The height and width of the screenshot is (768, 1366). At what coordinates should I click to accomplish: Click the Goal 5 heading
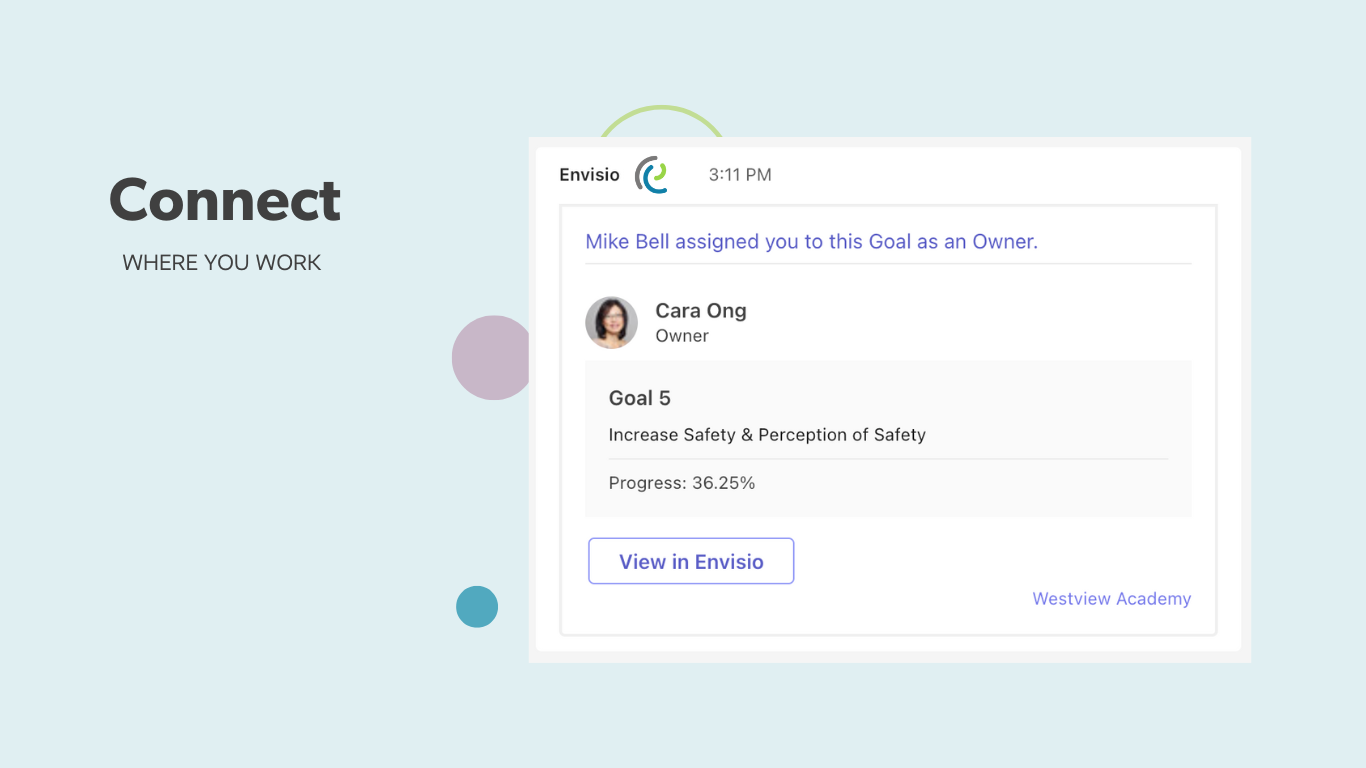tap(640, 398)
